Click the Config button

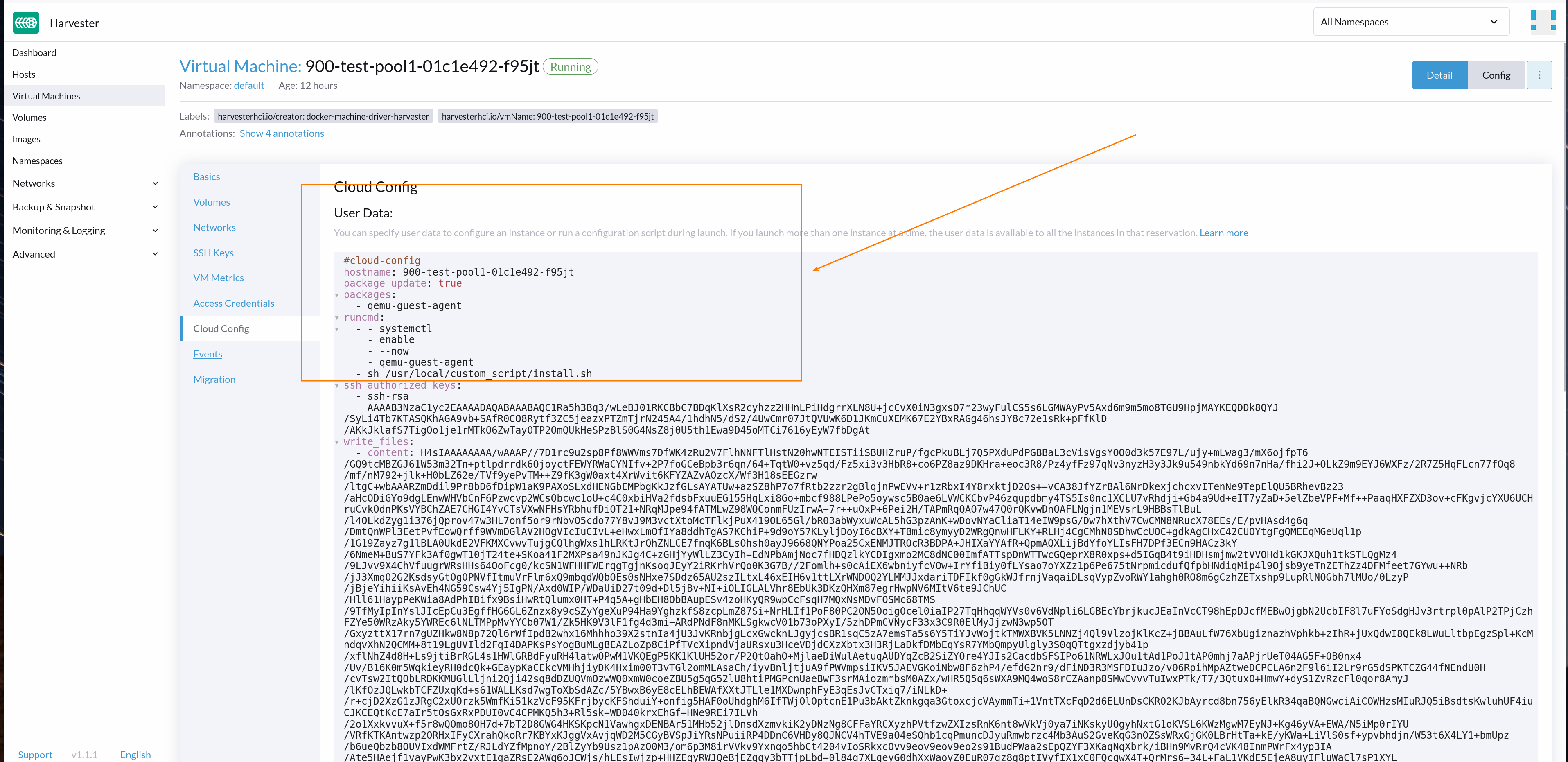click(1497, 74)
